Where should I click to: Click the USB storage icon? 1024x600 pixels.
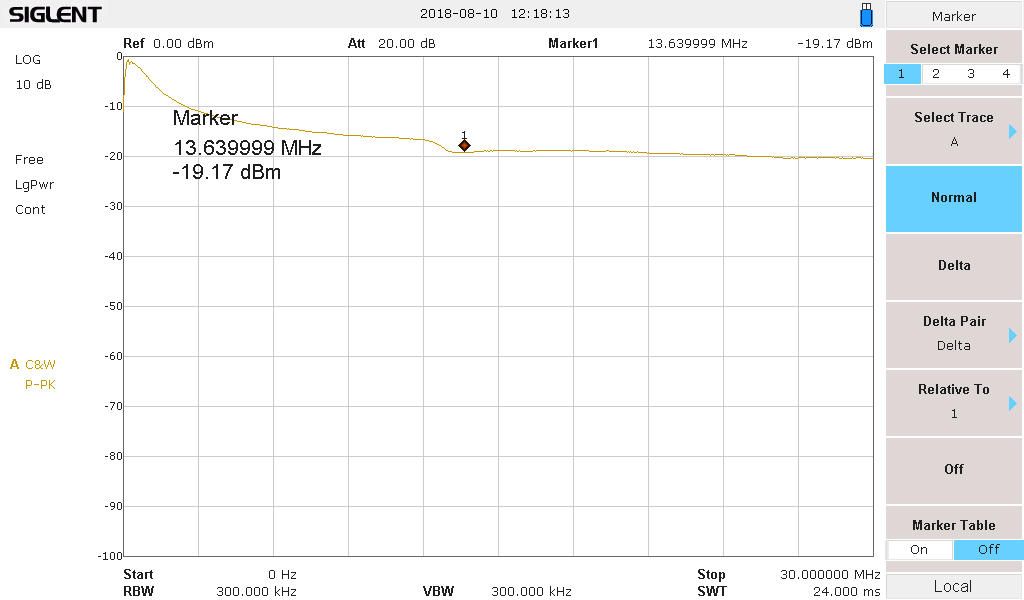click(866, 14)
